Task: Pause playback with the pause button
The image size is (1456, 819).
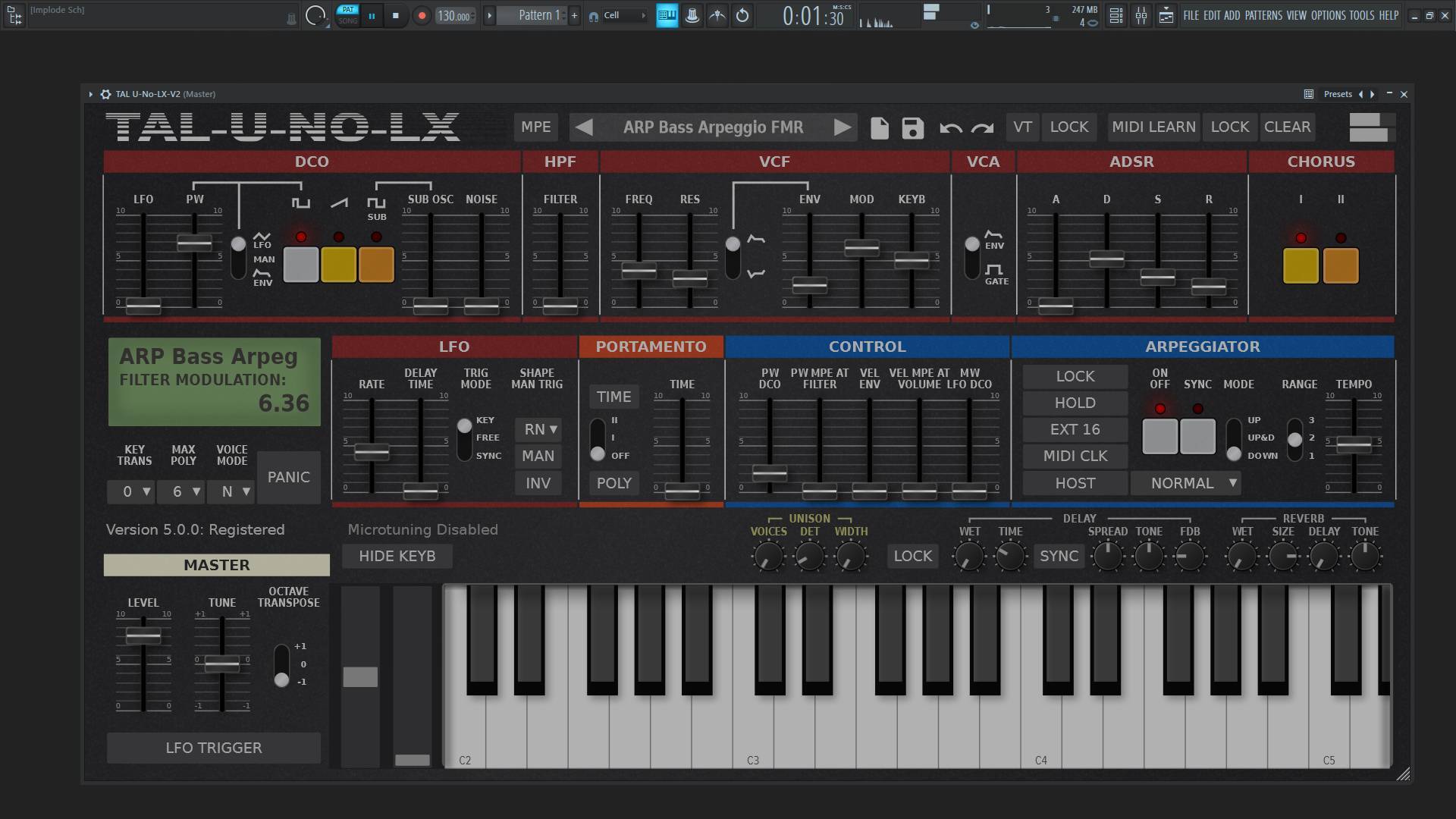Action: tap(372, 15)
